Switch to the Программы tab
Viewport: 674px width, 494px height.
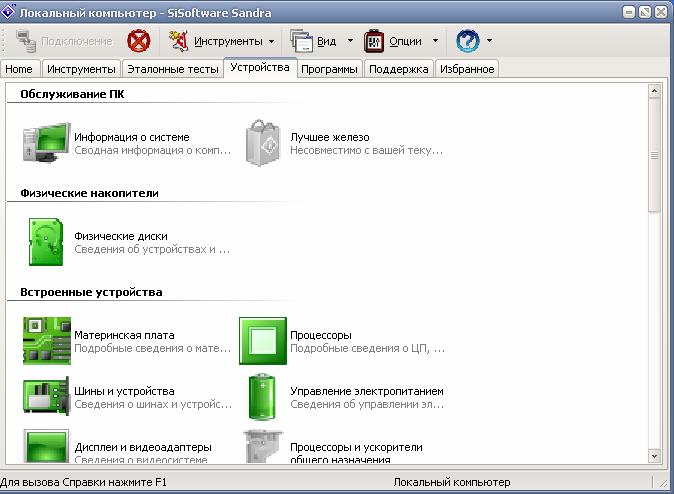click(x=329, y=69)
